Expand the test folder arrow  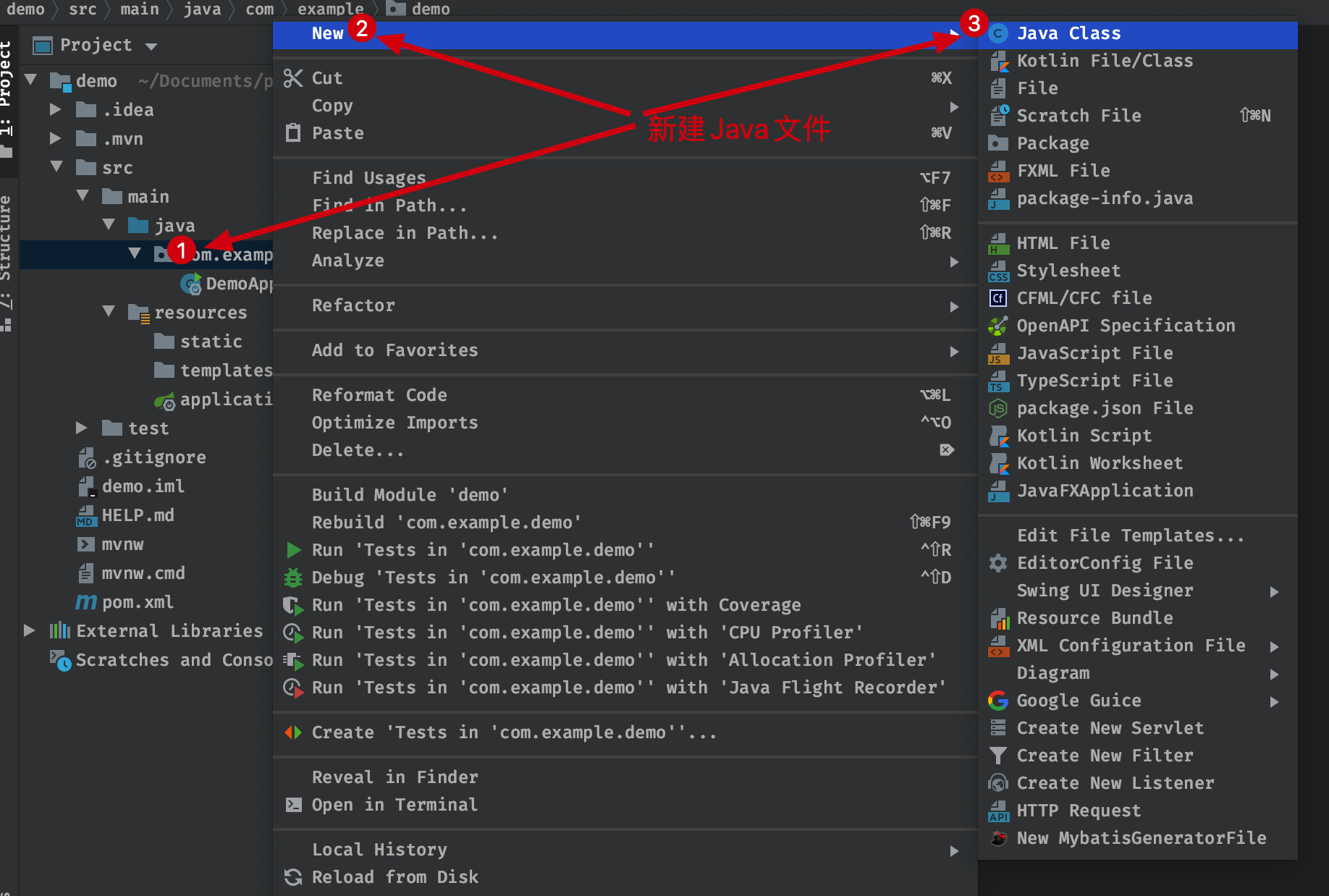point(81,428)
